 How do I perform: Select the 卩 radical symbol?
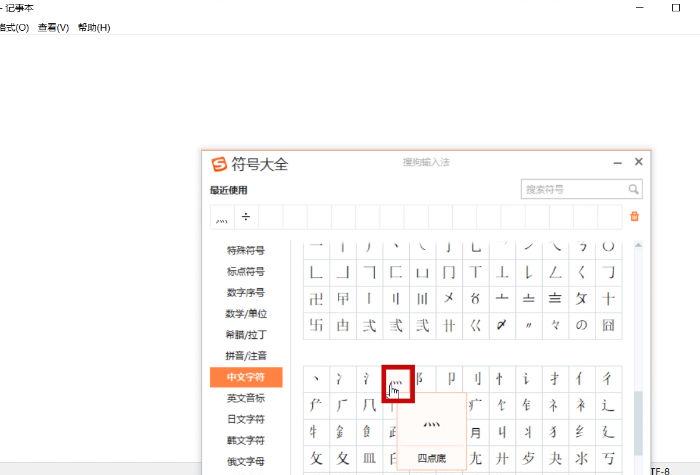pyautogui.click(x=449, y=379)
